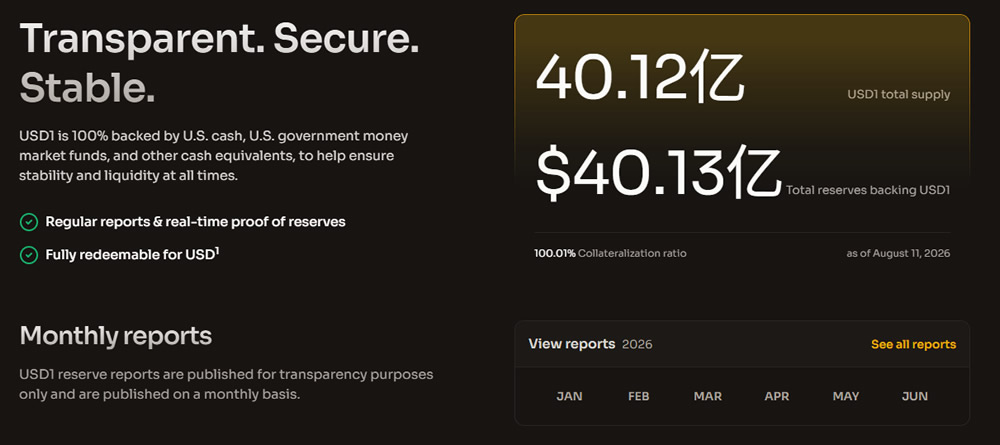
Task: Click the View reports heading
Action: (571, 344)
